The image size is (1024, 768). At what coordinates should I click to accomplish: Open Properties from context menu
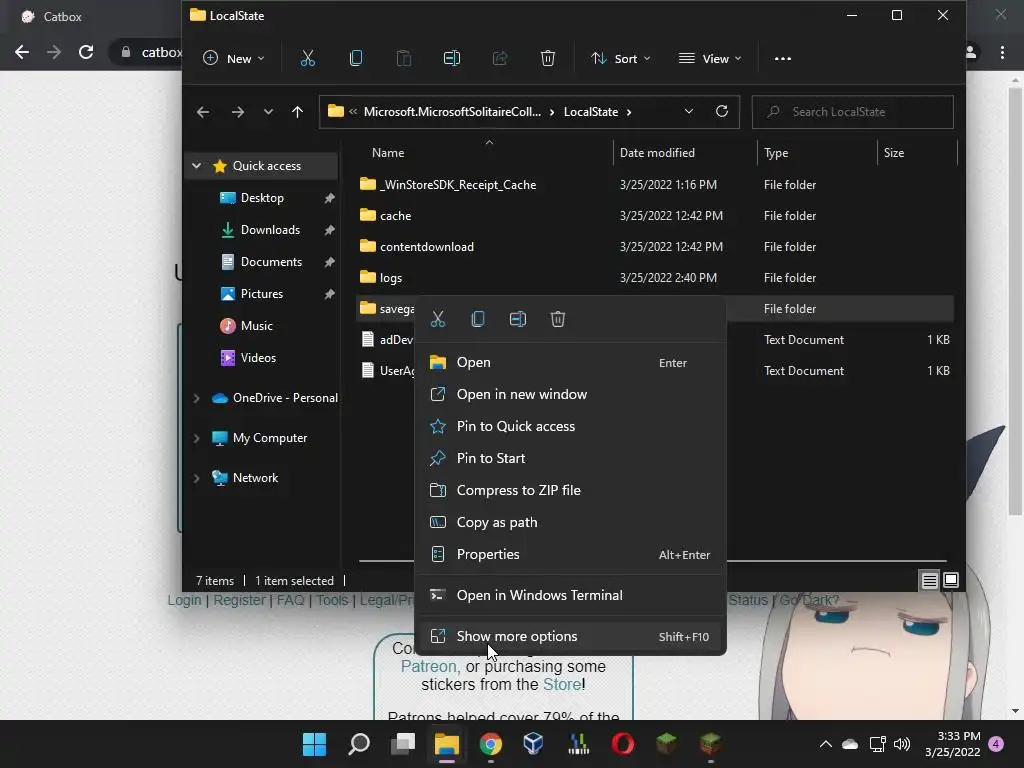coord(570,554)
